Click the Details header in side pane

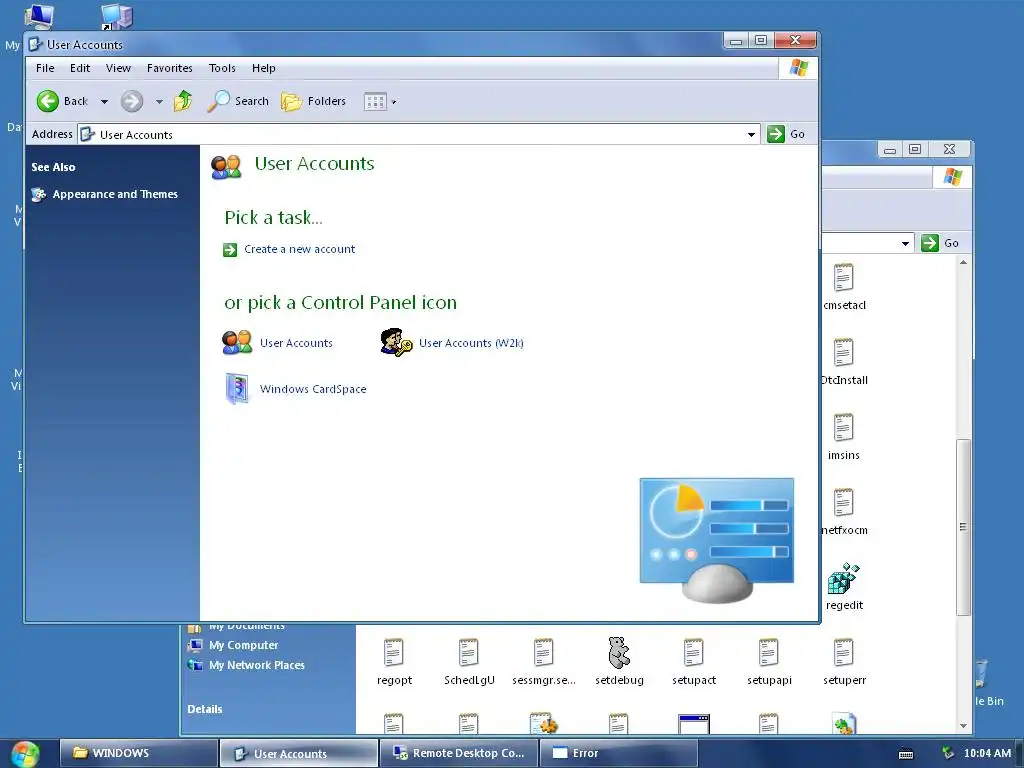tap(204, 709)
